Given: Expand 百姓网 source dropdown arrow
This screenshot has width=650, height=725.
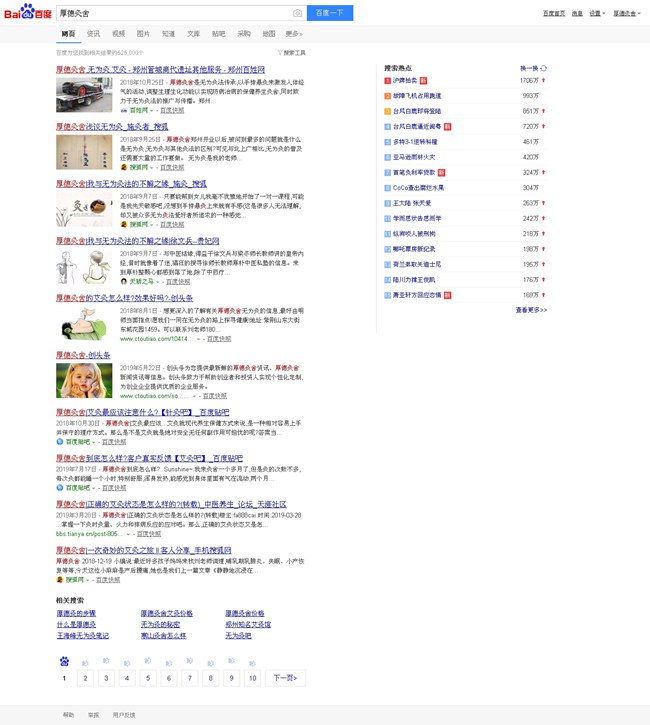Looking at the screenshot, I should tap(152, 111).
